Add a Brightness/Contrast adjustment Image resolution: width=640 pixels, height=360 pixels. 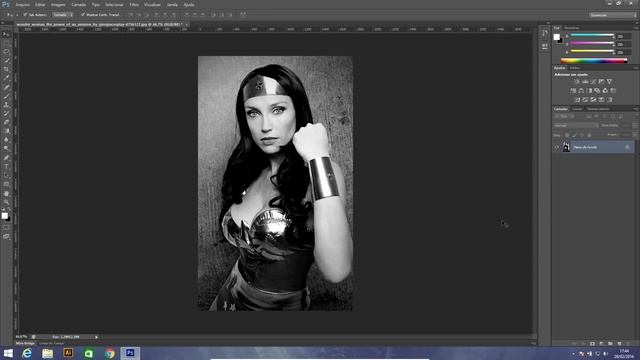coord(577,82)
